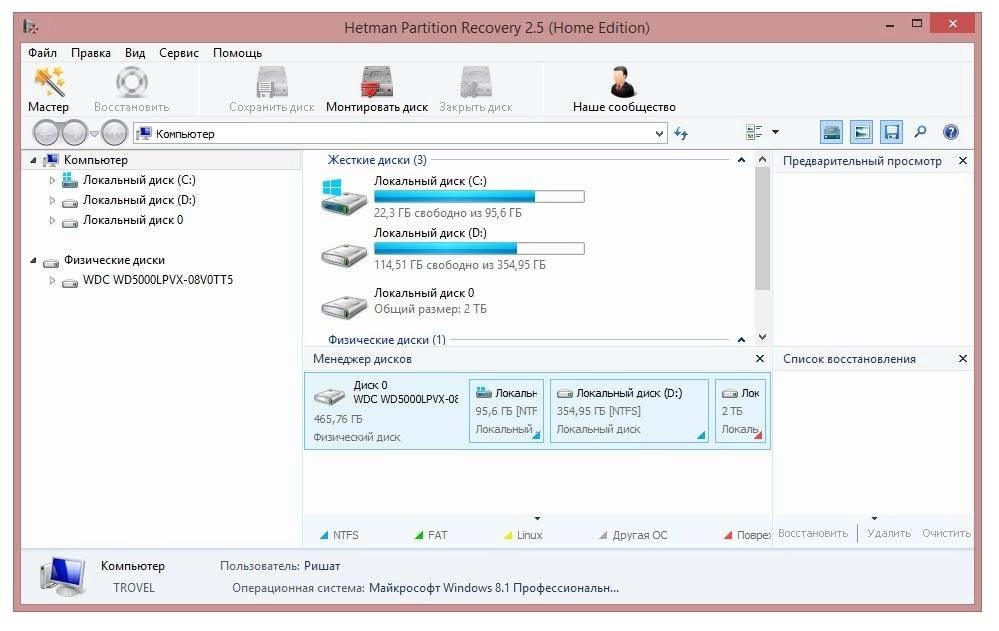
Task: Click the Восстановить lifebuoy toolbar icon
Action: (131, 82)
